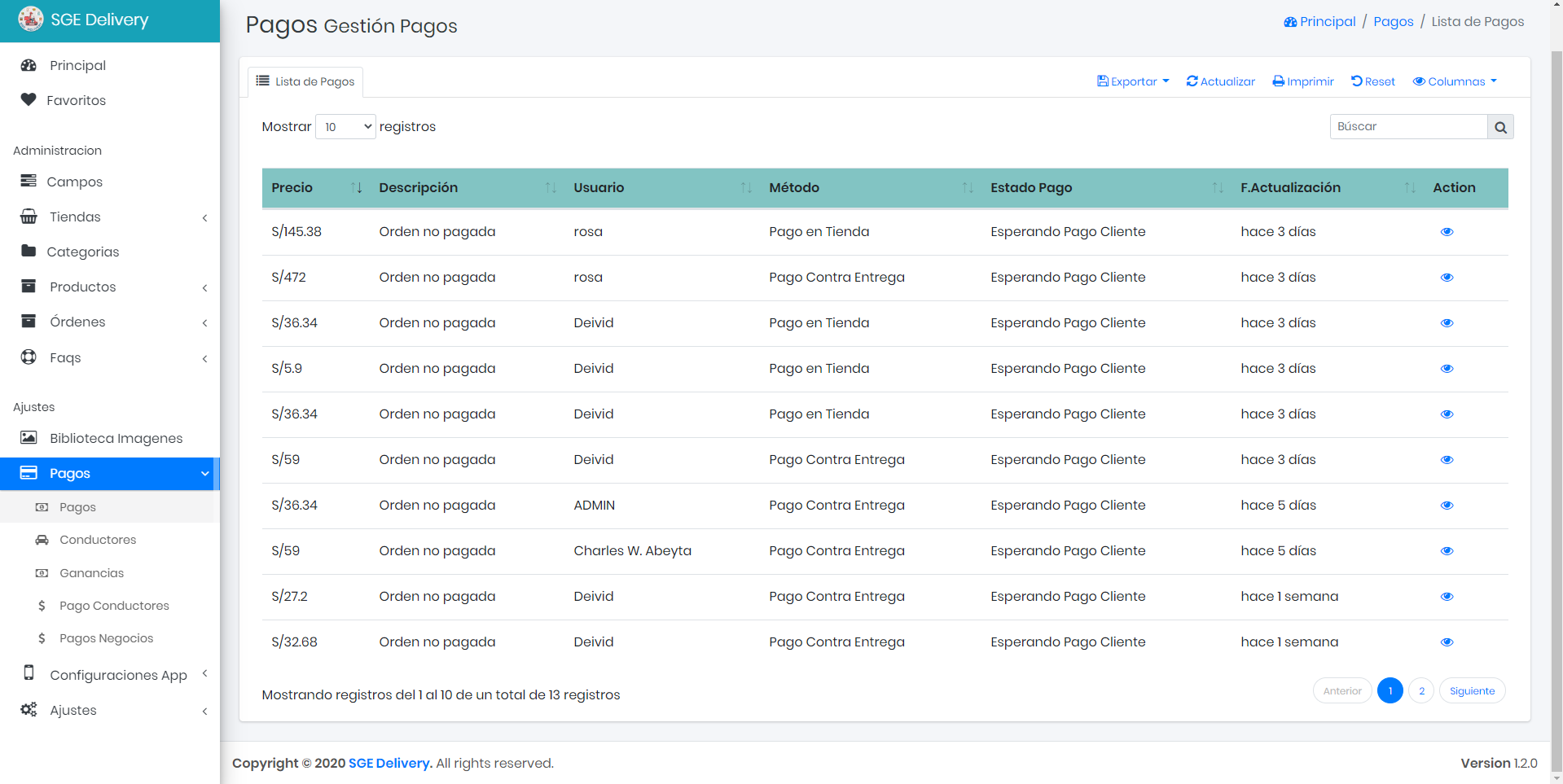
Task: Open Favoritos heart icon in sidebar
Action: [29, 99]
